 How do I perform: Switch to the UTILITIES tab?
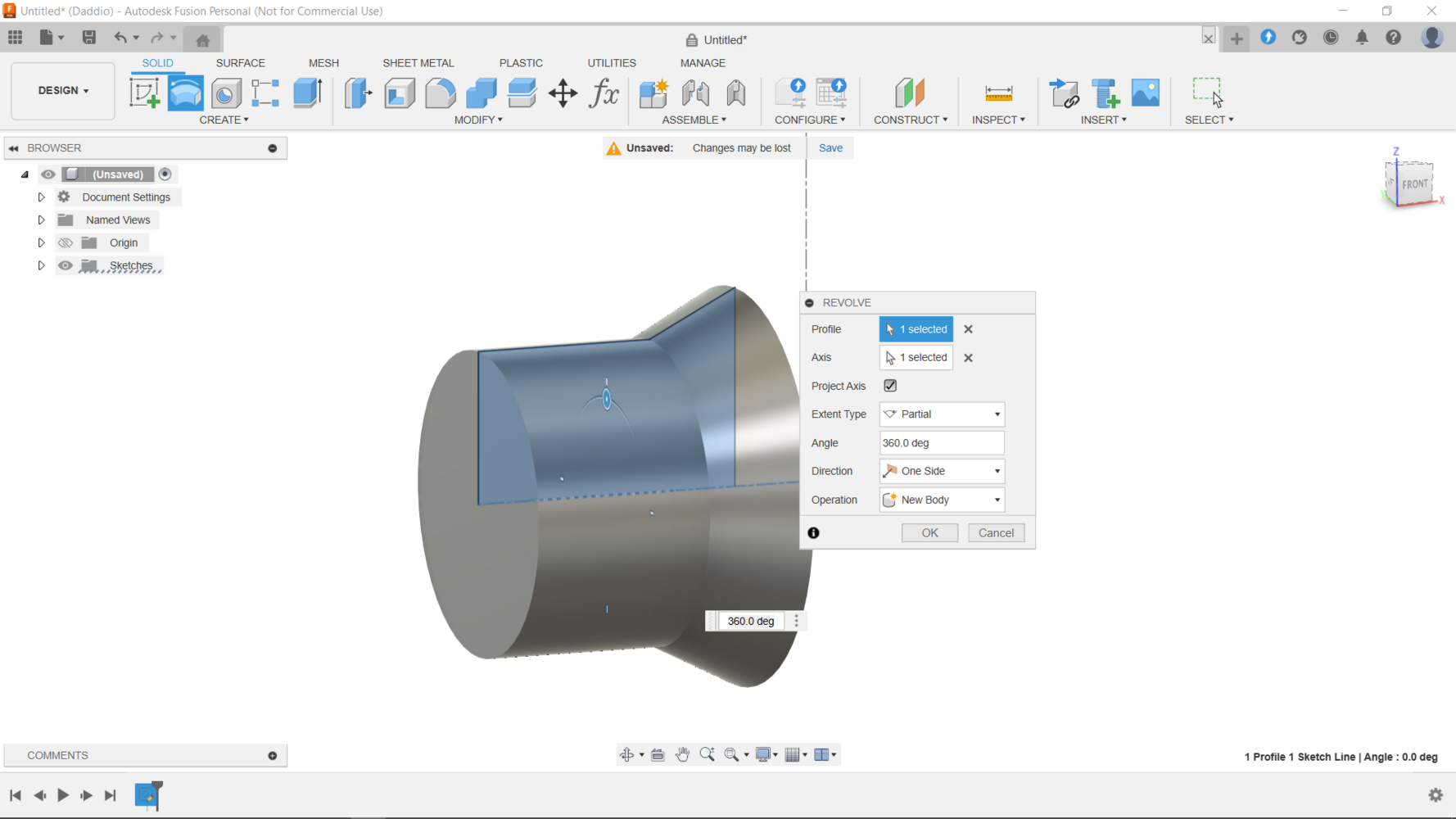coord(612,63)
